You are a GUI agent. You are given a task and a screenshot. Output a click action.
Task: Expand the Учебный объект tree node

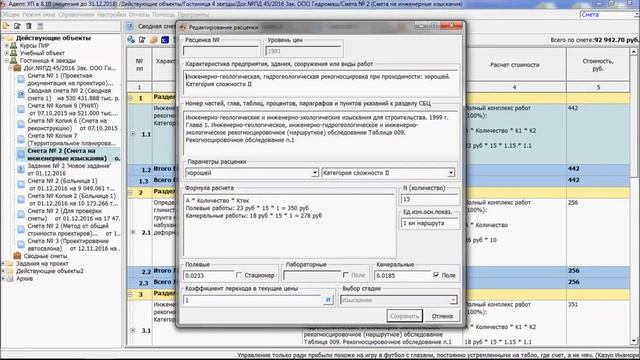(x=6, y=53)
